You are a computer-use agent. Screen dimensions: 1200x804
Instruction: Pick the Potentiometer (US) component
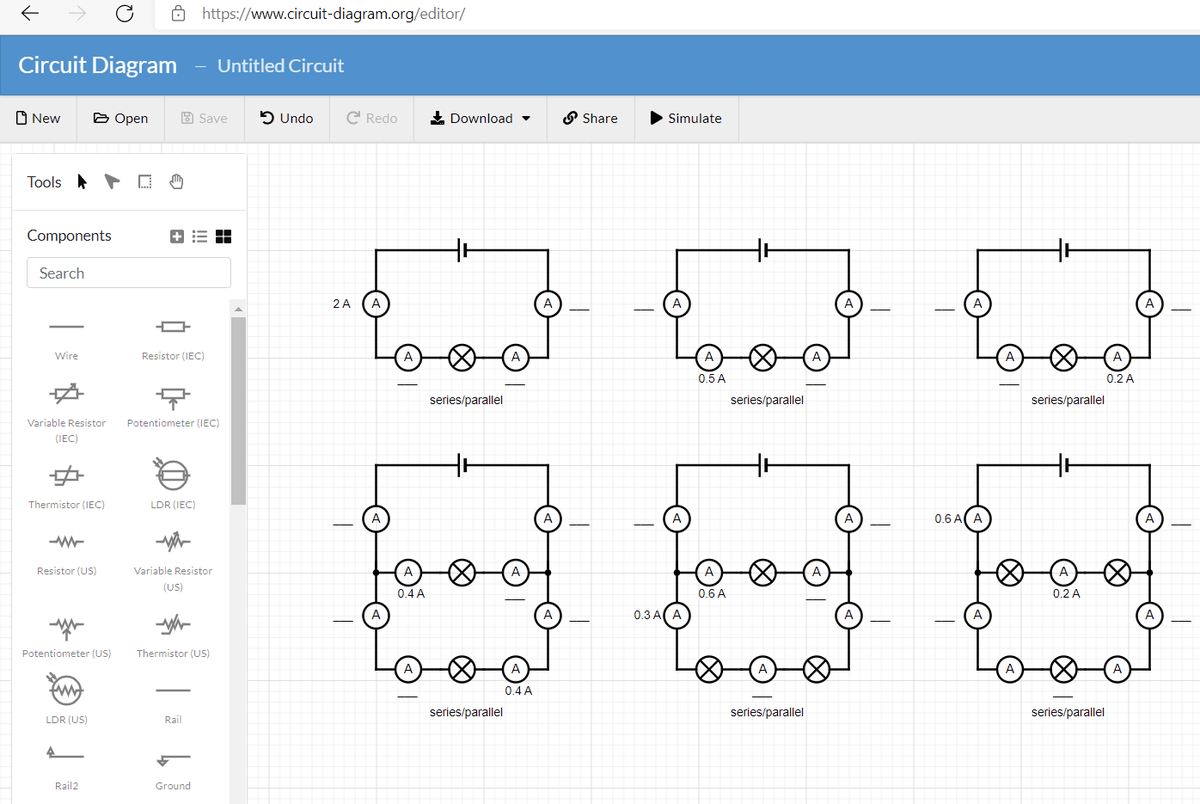67,636
